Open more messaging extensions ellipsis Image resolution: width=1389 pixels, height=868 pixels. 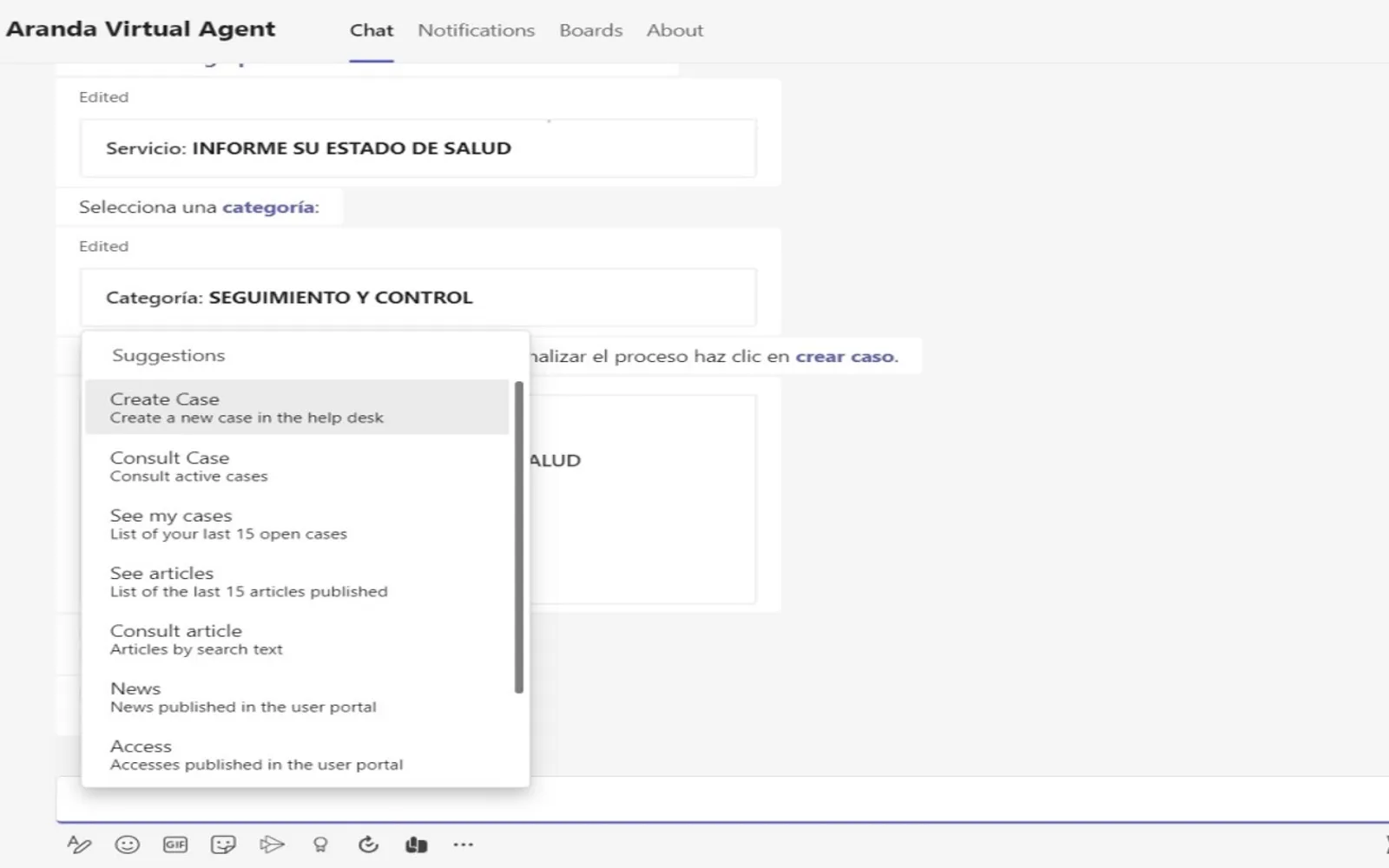coord(464,845)
